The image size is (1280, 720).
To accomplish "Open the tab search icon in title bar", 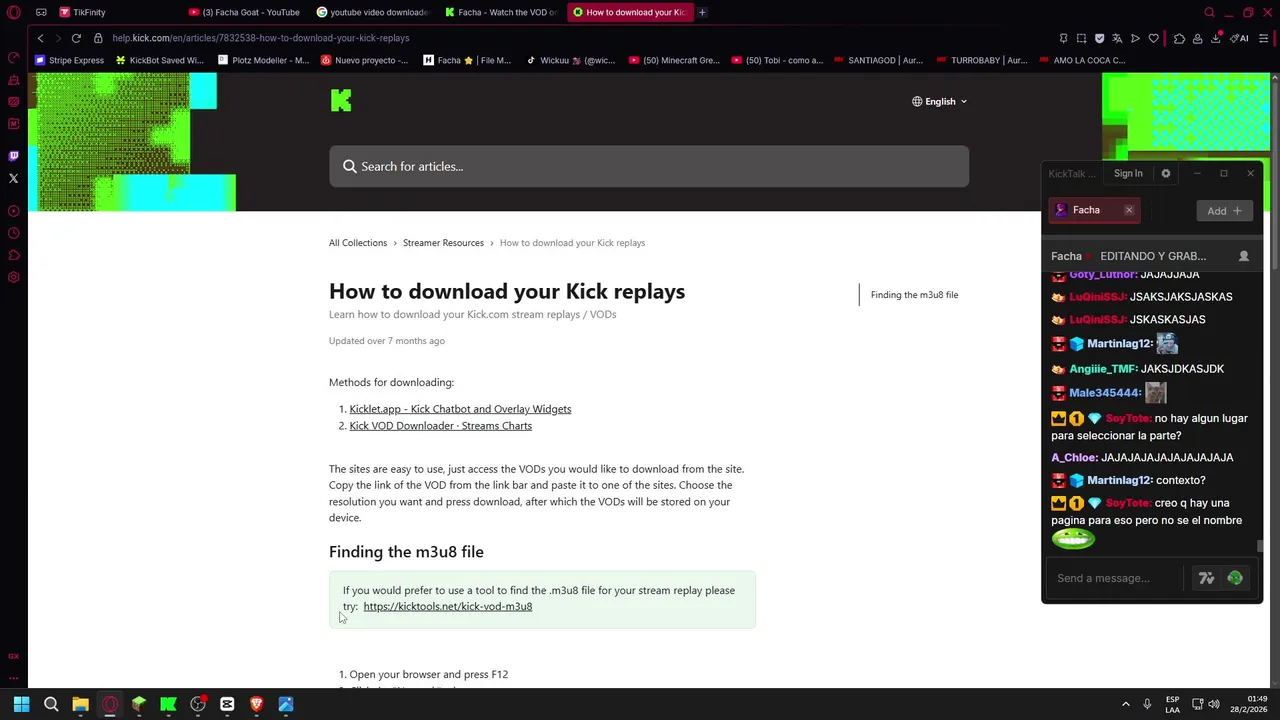I will [1209, 12].
